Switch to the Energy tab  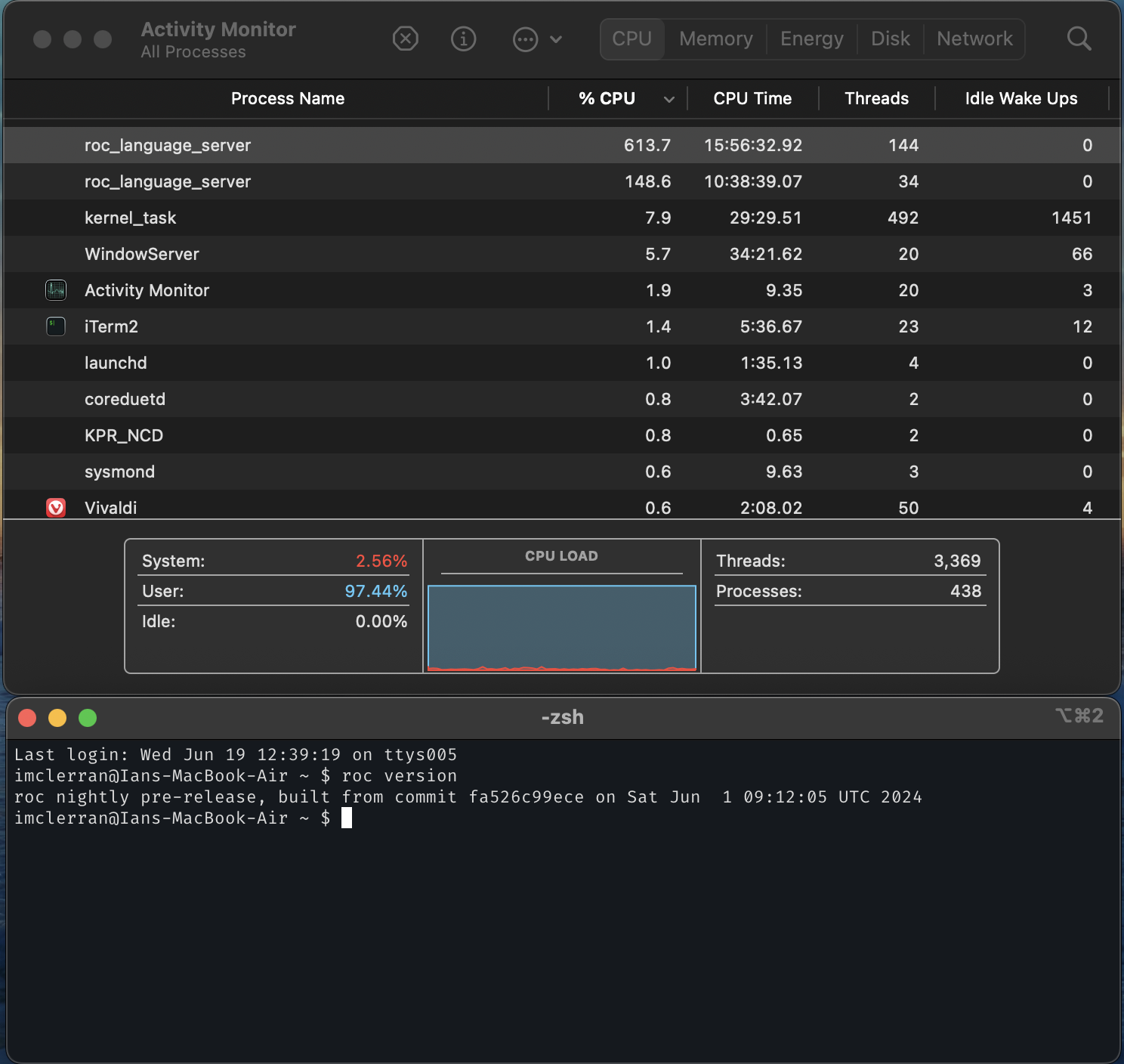coord(812,39)
